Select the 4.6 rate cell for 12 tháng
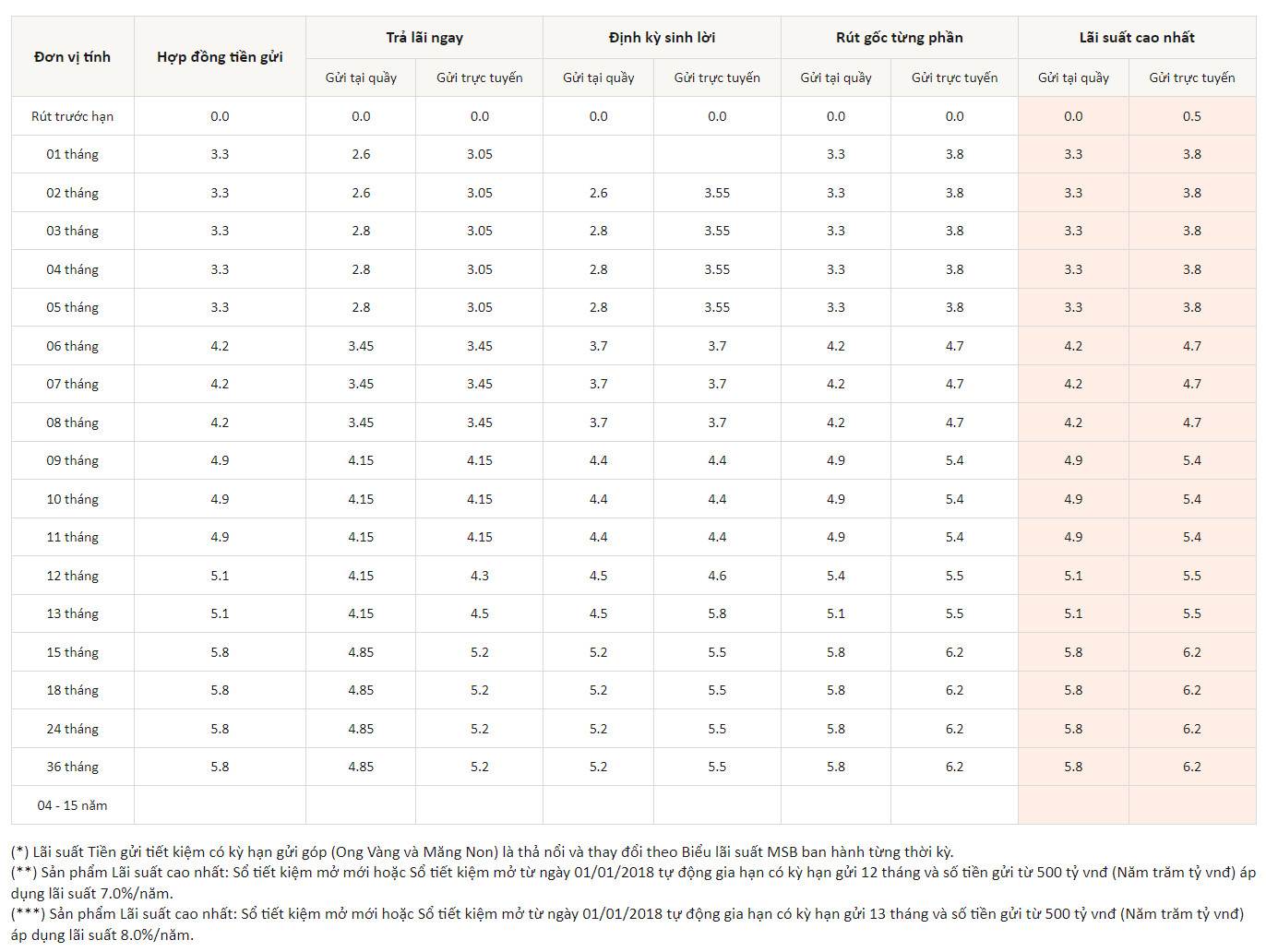Image resolution: width=1266 pixels, height=952 pixels. tap(717, 576)
